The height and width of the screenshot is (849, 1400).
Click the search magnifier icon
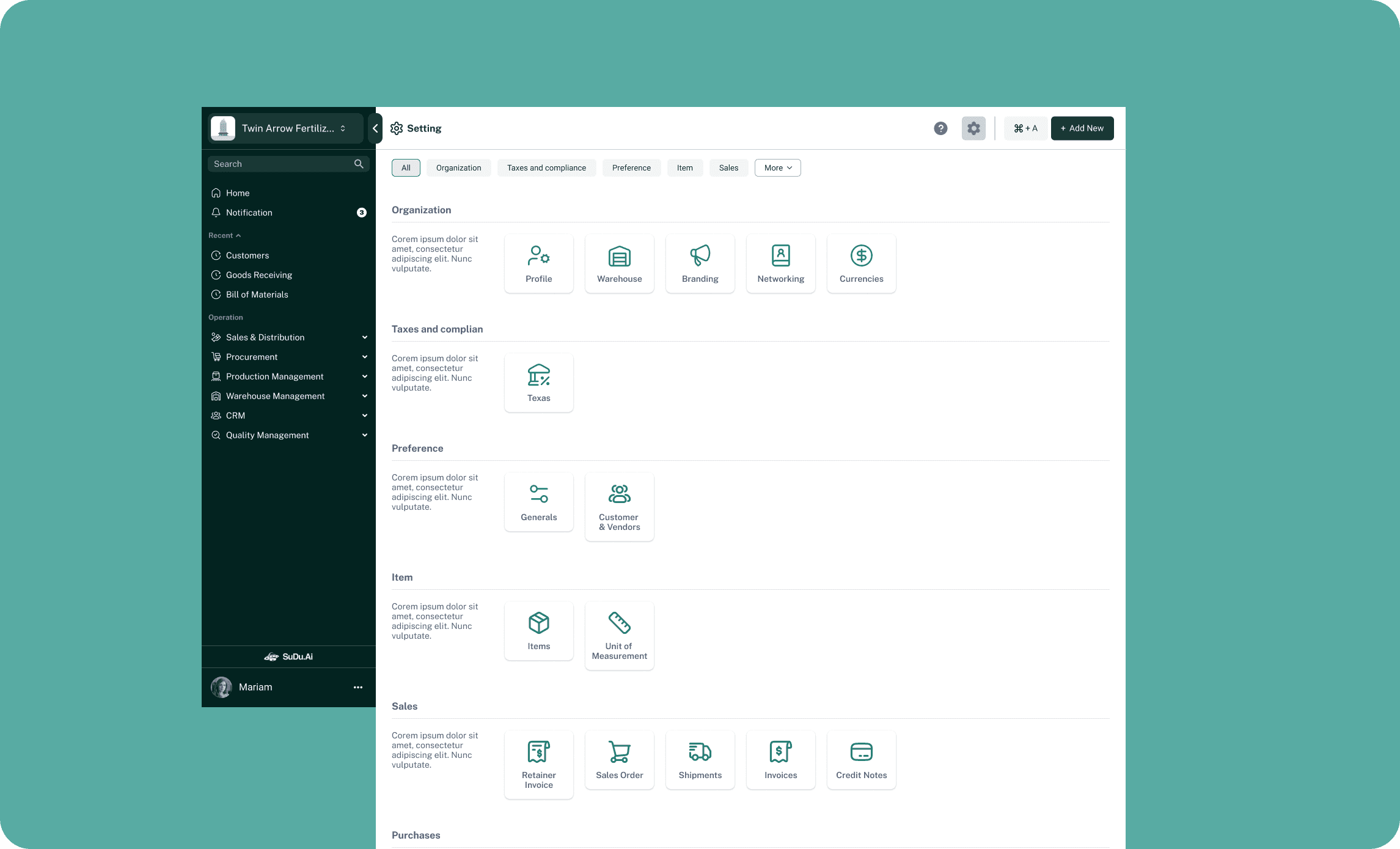tap(359, 164)
